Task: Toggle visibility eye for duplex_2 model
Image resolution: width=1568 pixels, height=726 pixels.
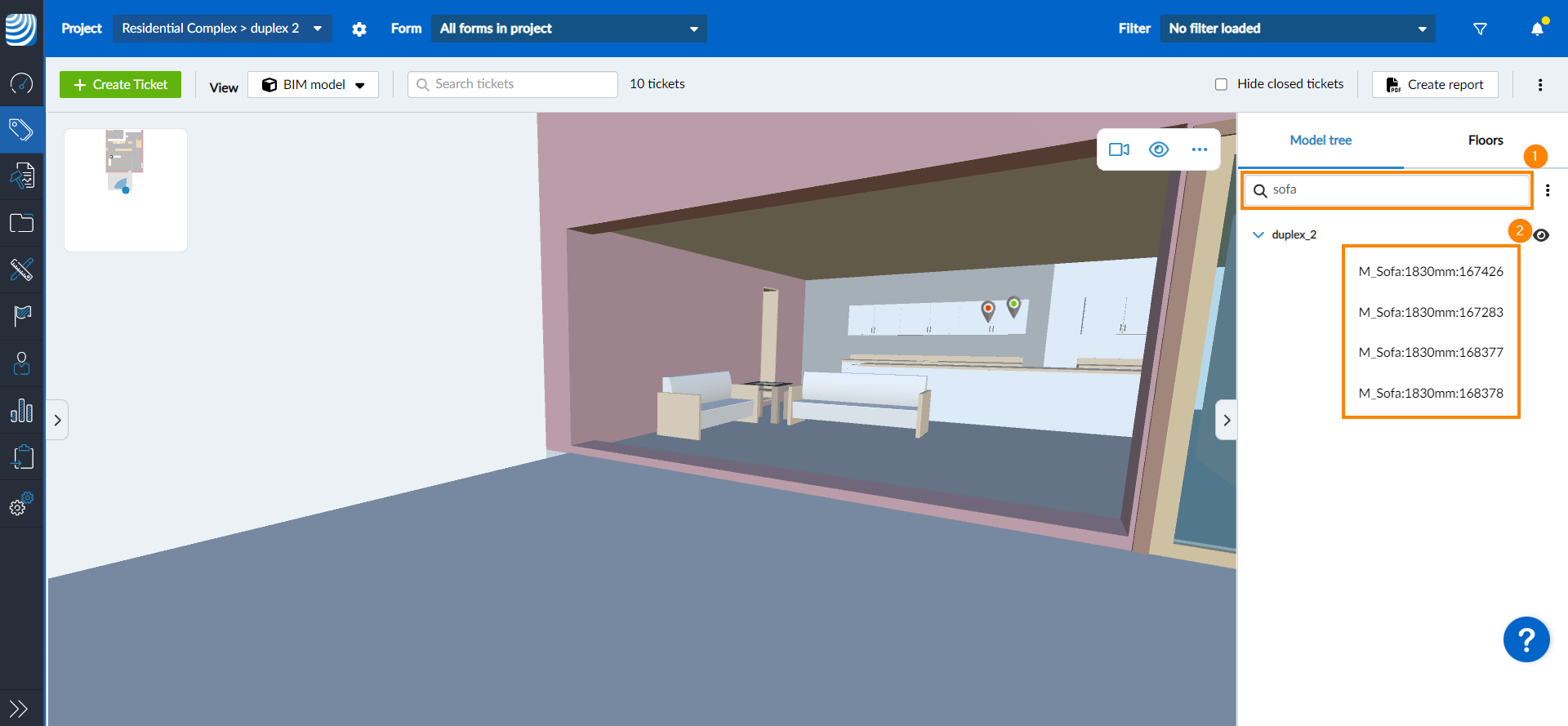Action: pos(1541,235)
